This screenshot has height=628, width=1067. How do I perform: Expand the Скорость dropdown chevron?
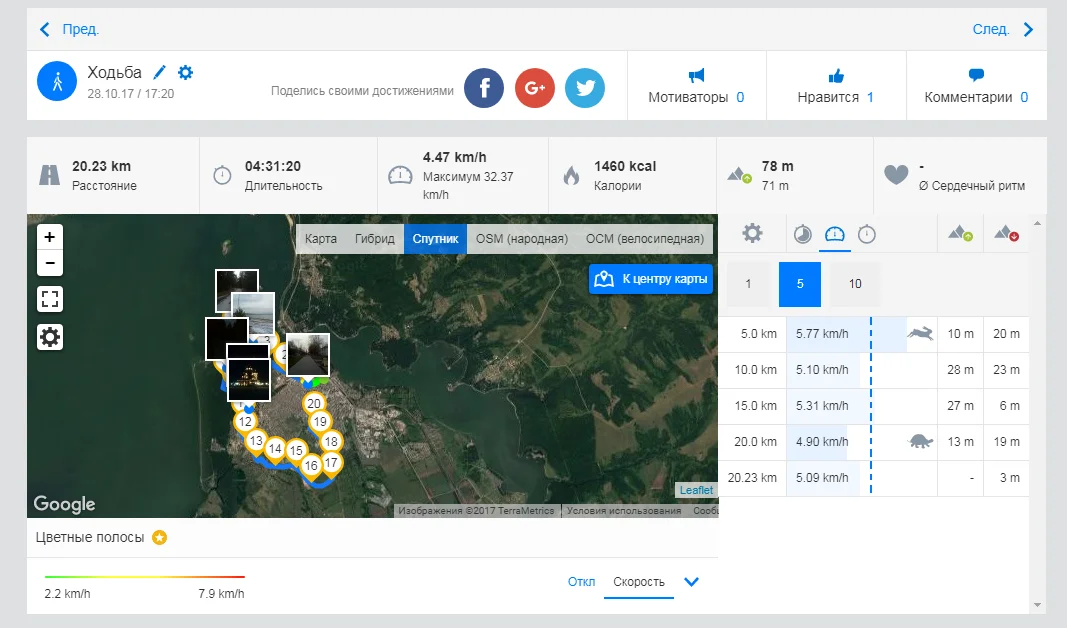coord(690,582)
